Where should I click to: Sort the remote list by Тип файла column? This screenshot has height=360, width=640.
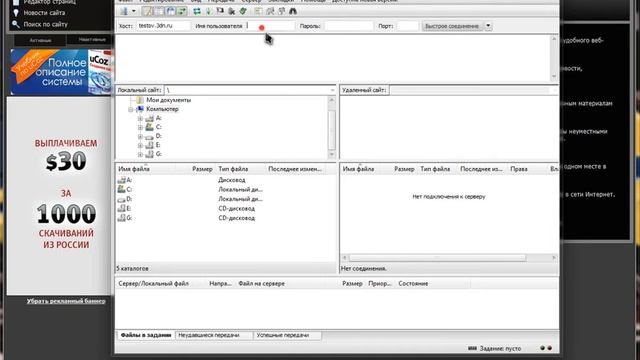point(437,169)
